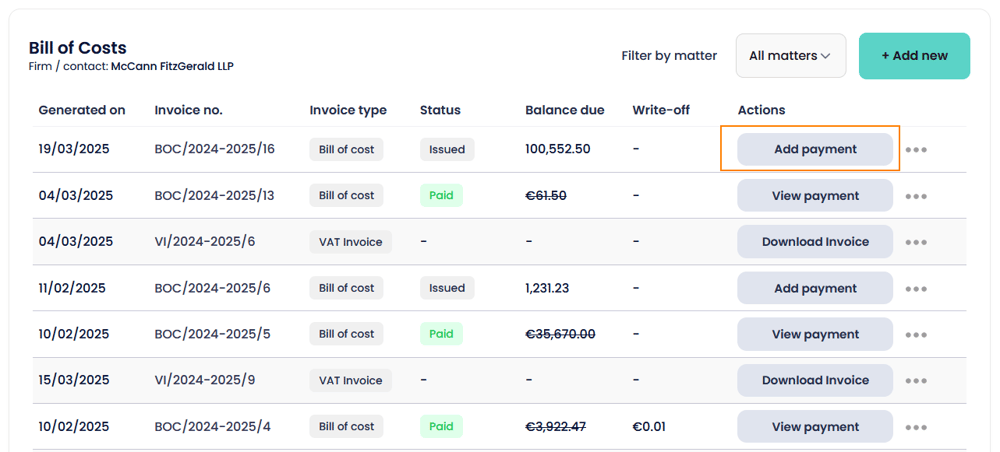Click the Balance due column header
This screenshot has width=1000, height=452.
point(564,110)
